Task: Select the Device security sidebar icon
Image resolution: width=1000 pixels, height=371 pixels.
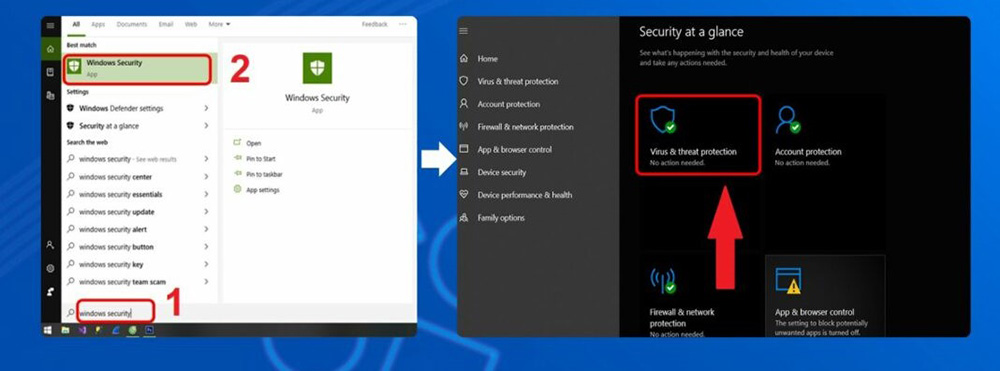Action: tap(464, 172)
